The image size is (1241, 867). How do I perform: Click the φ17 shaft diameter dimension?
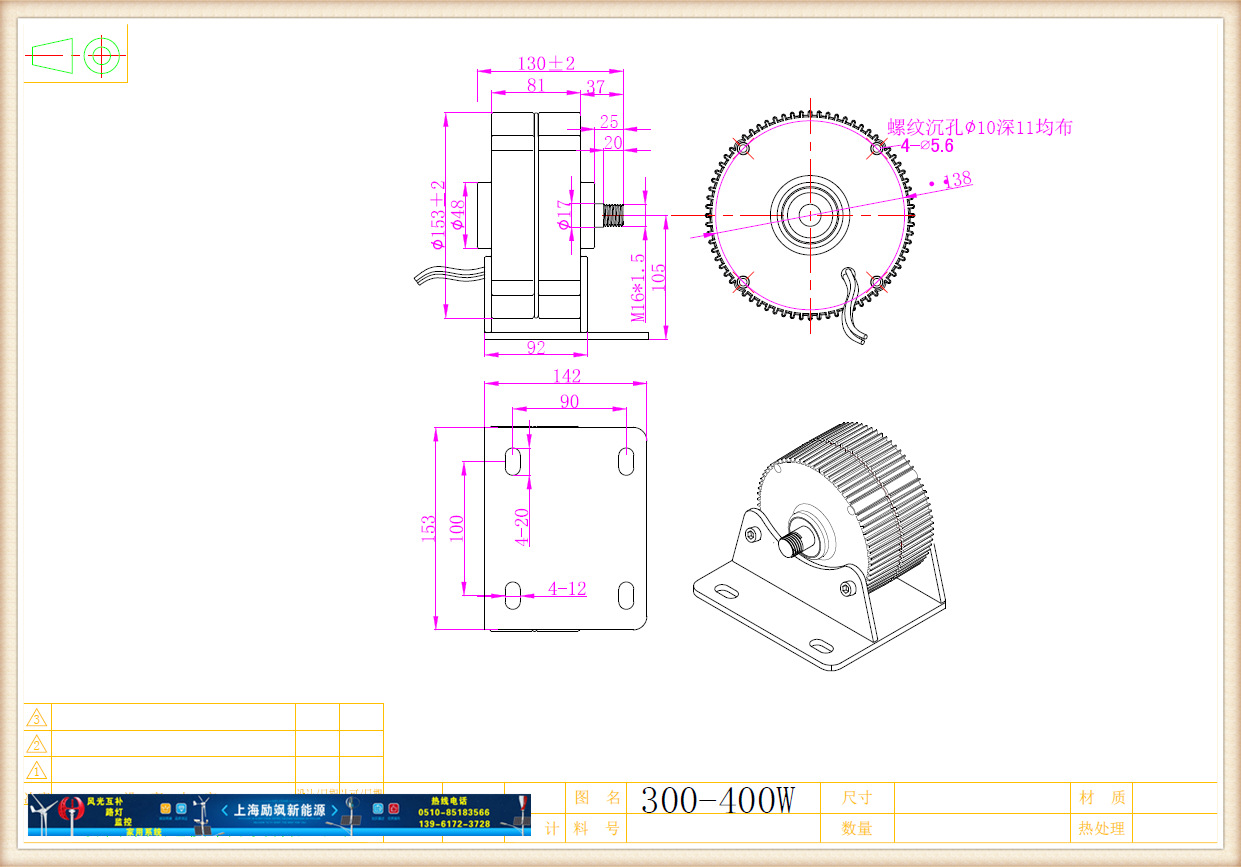click(565, 214)
